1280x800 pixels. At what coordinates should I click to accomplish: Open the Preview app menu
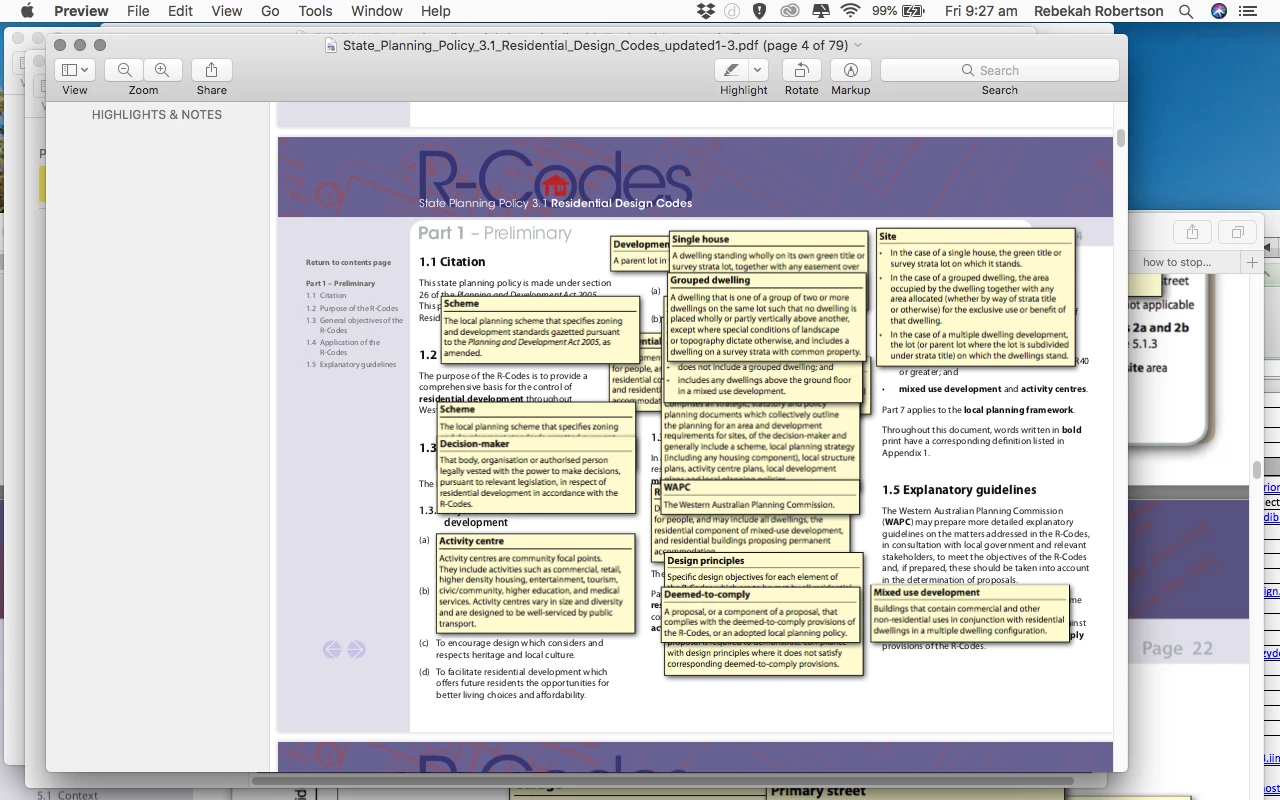tap(81, 11)
